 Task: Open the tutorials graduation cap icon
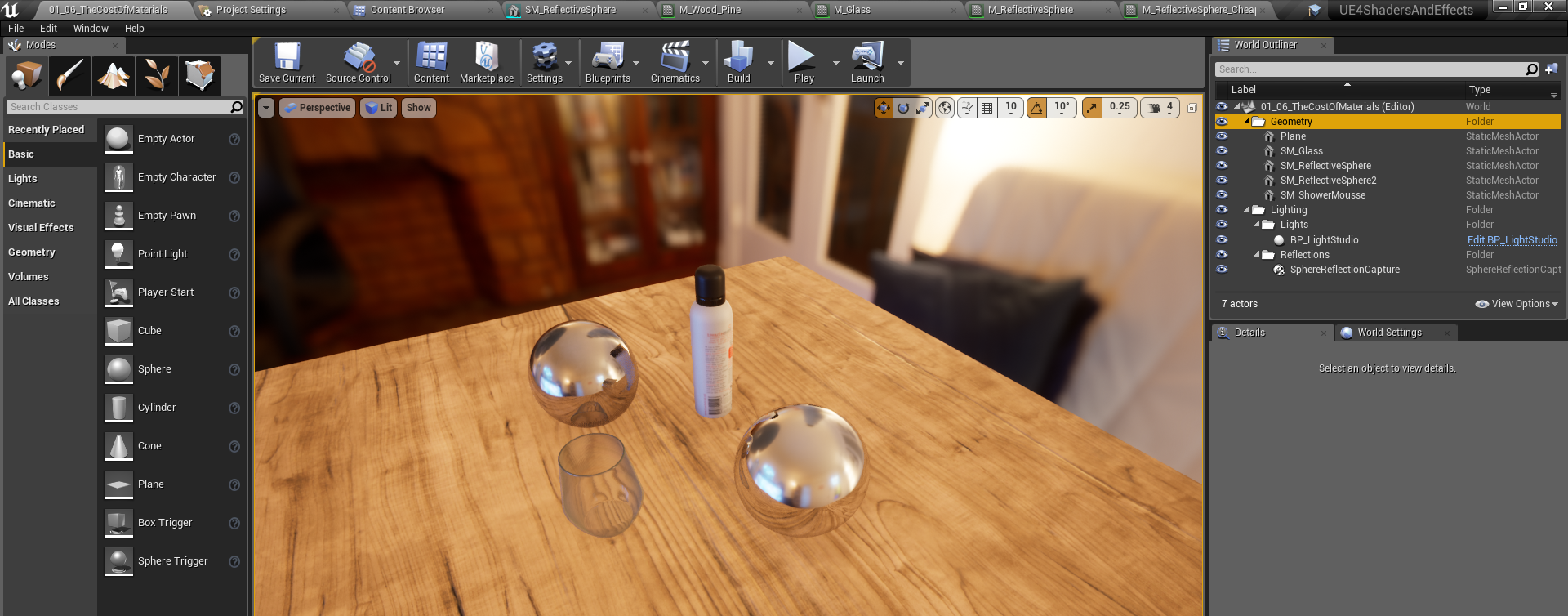tap(1315, 11)
